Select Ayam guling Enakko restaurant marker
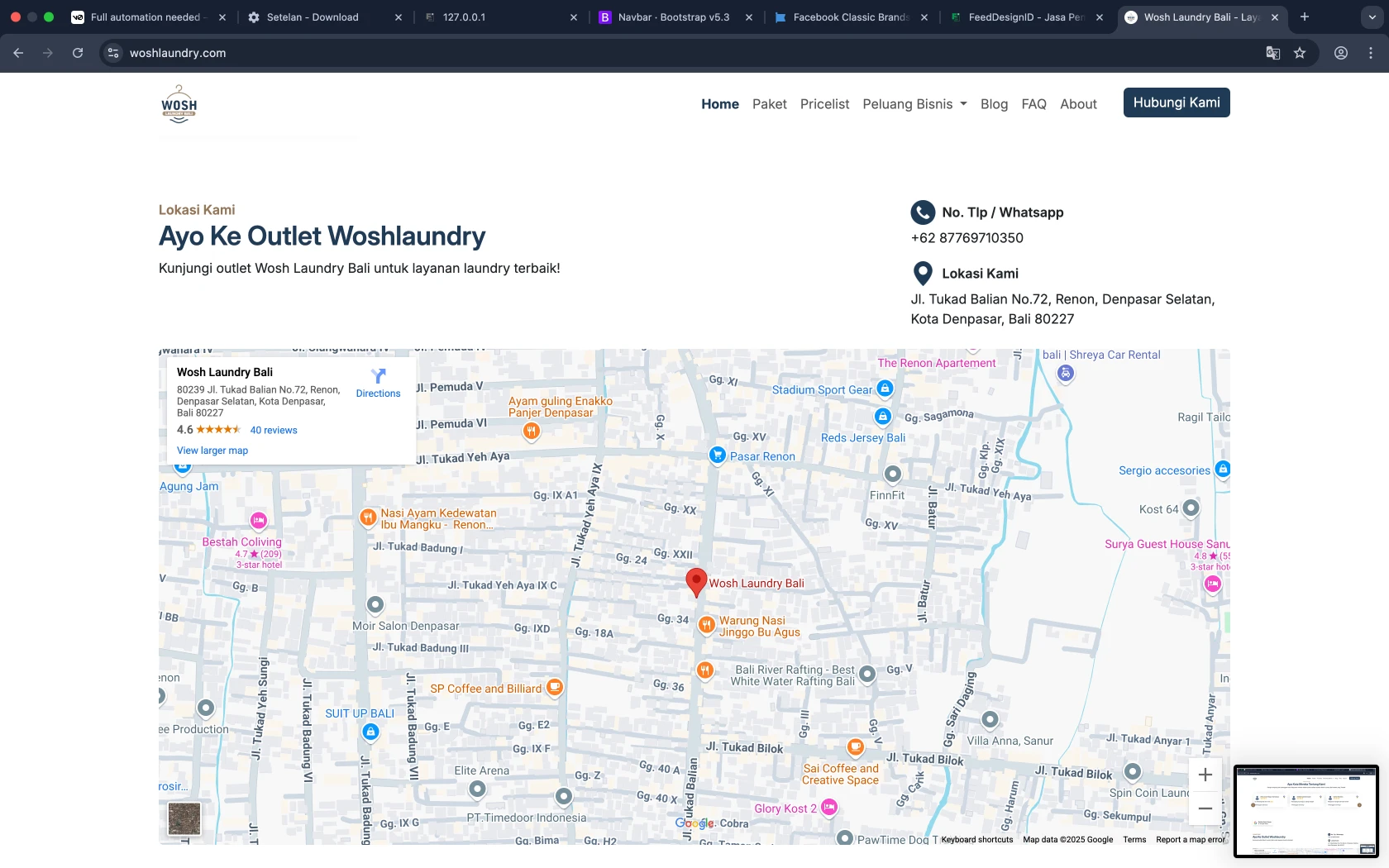The height and width of the screenshot is (868, 1389). [x=532, y=430]
